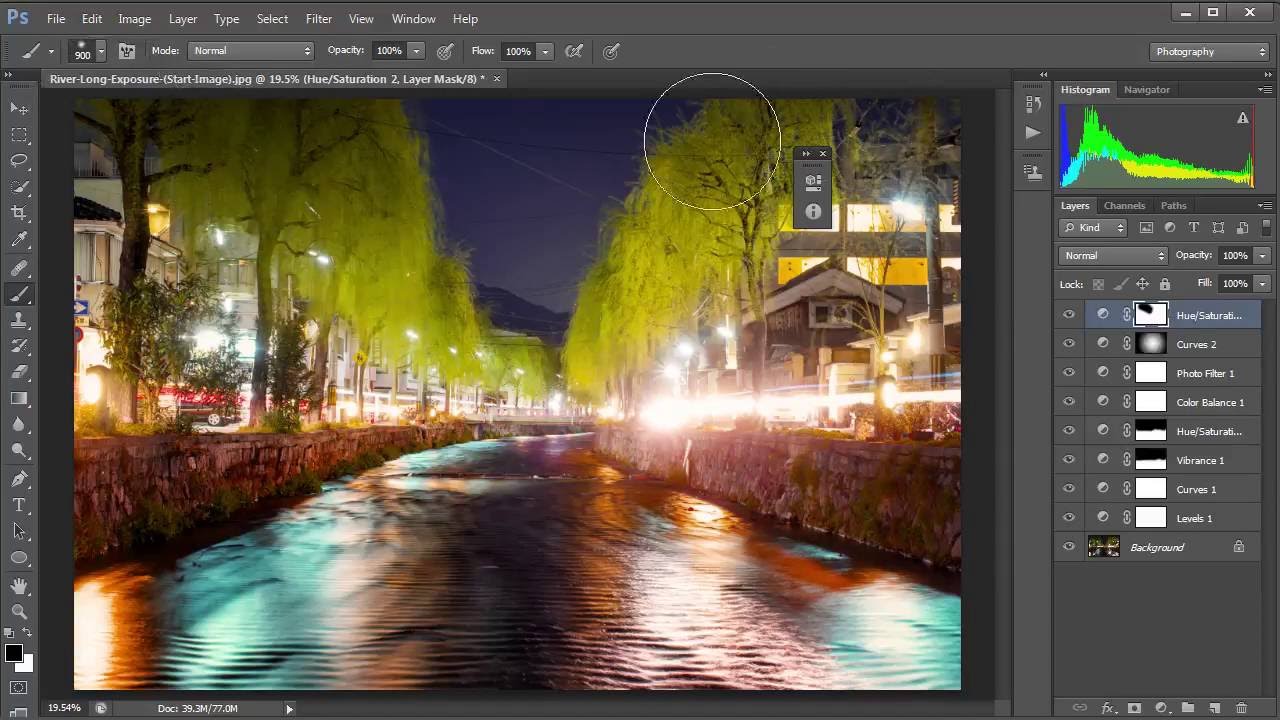Screen dimensions: 1280x720
Task: Select the Crop tool
Action: click(19, 213)
